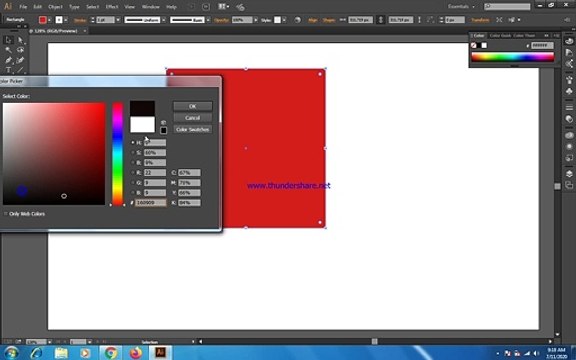The width and height of the screenshot is (576, 360).
Task: Click OK in the Color Picker
Action: point(193,106)
